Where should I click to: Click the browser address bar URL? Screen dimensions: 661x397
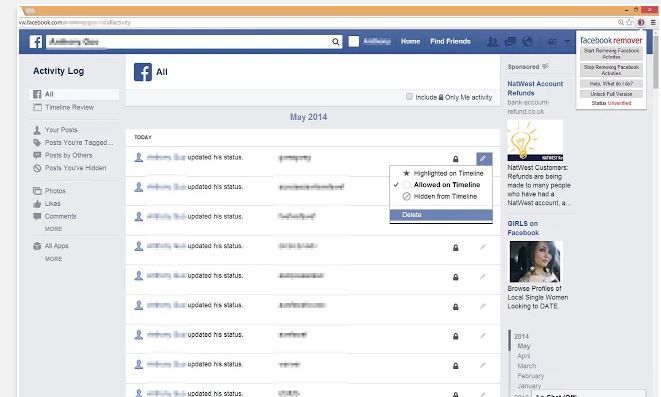pos(75,22)
